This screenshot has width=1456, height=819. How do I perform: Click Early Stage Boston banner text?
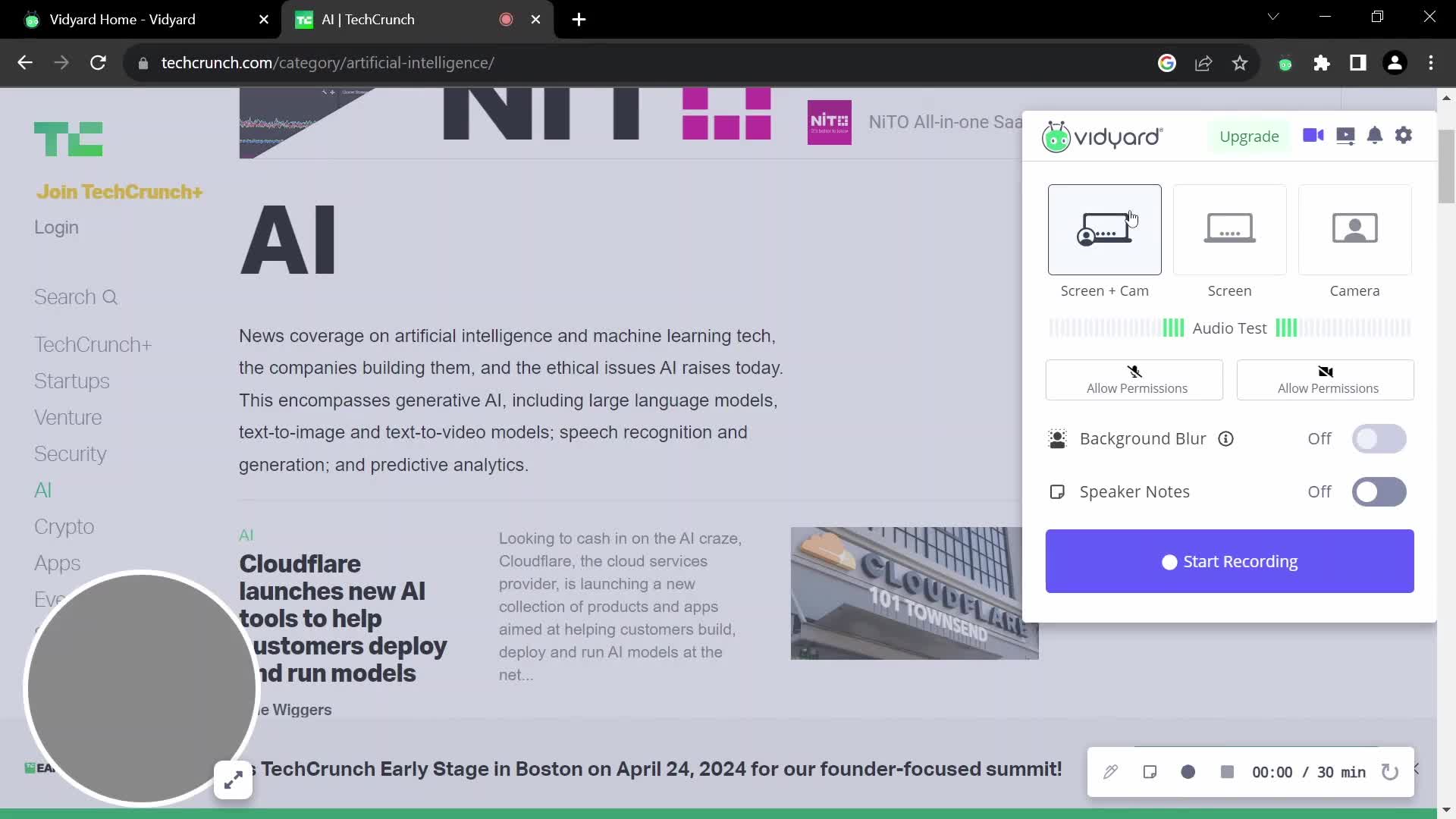[x=661, y=769]
